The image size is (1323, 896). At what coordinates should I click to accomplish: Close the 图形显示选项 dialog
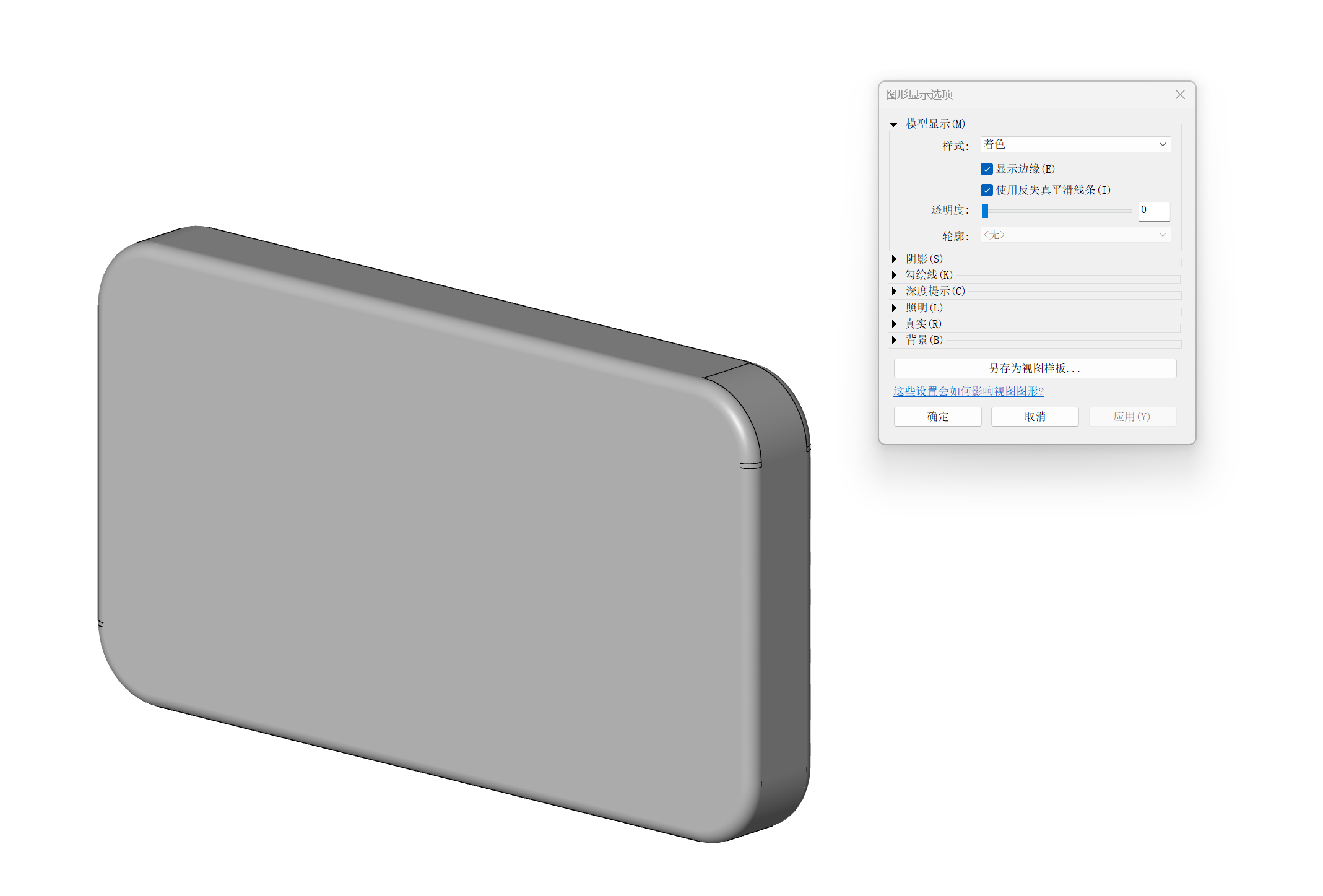tap(1179, 95)
